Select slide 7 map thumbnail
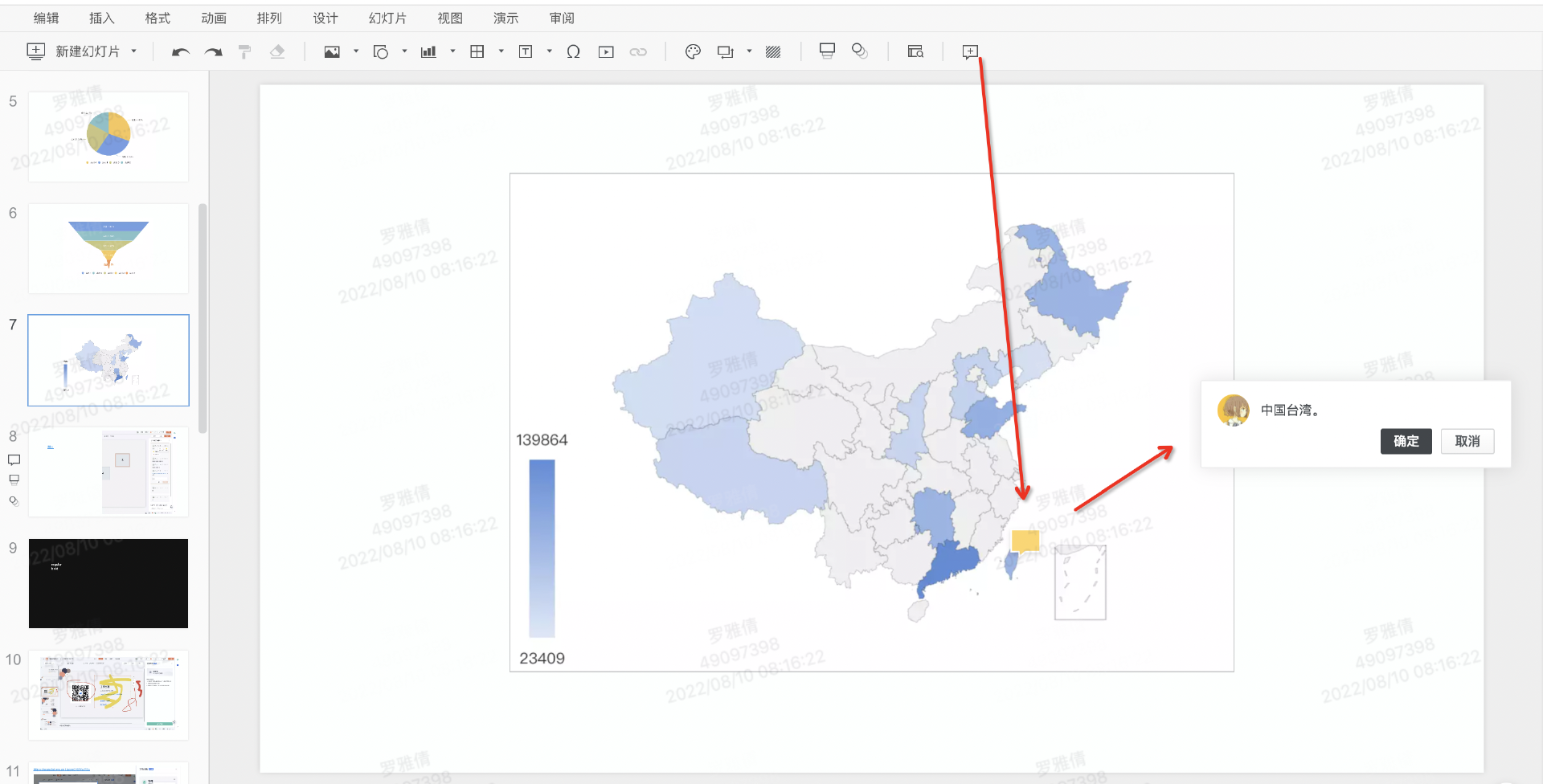Viewport: 1543px width, 784px height. click(x=108, y=360)
